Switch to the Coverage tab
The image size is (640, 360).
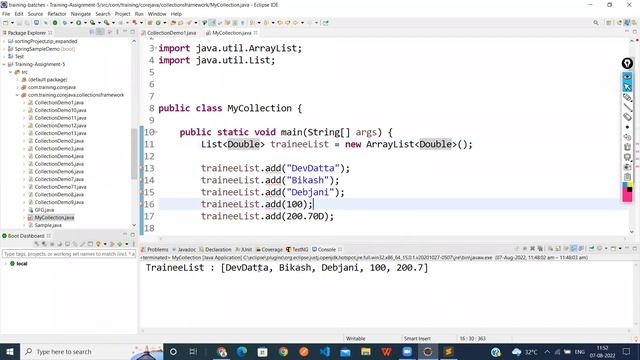click(x=269, y=249)
